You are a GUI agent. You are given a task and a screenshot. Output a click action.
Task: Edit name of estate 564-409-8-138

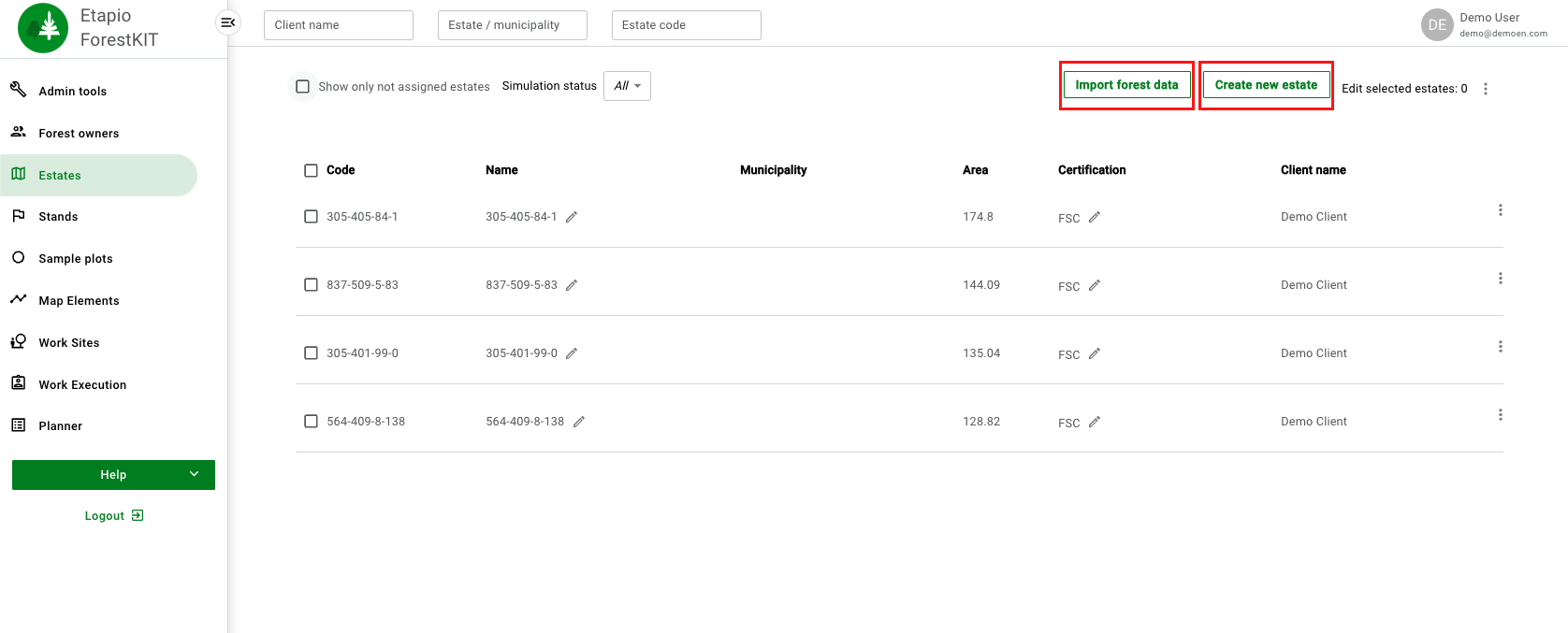point(579,422)
